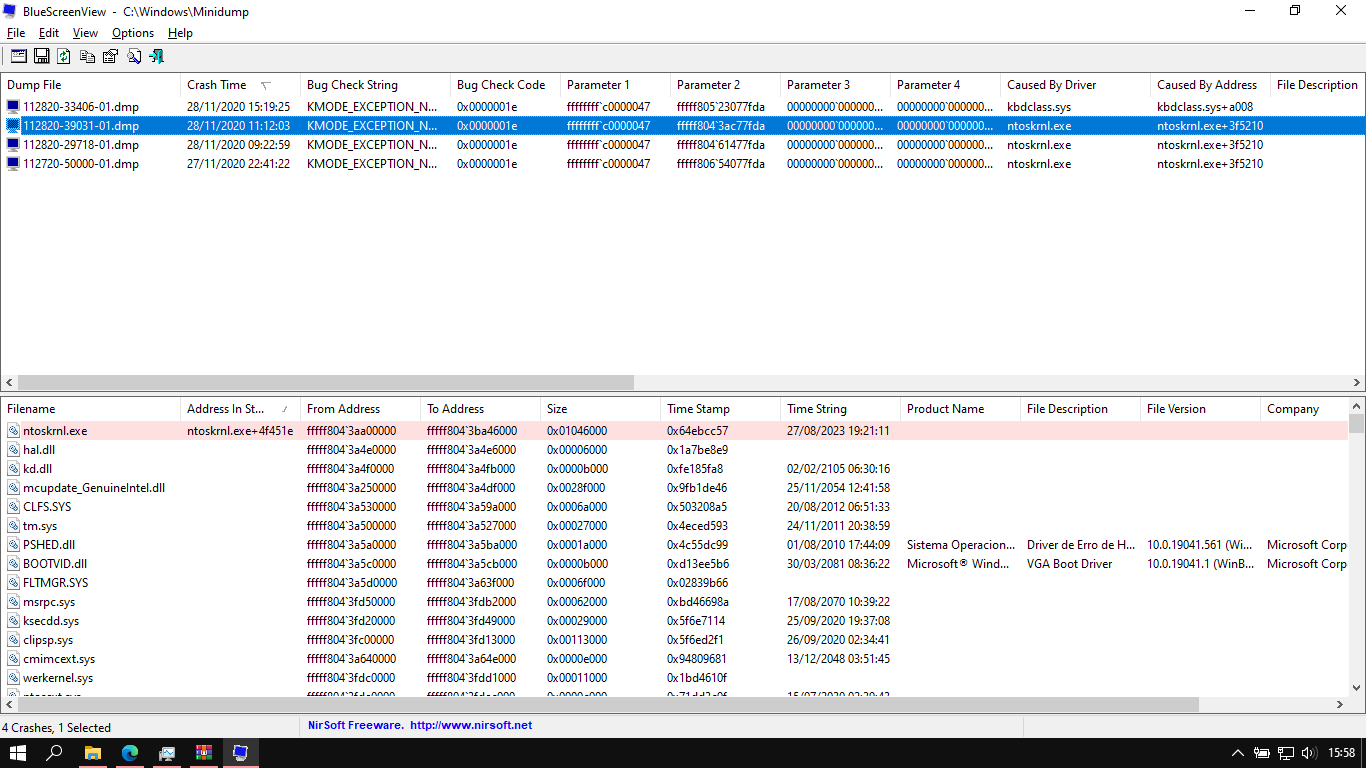Select the kd.dll driver row
The width and height of the screenshot is (1366, 768).
674,469
